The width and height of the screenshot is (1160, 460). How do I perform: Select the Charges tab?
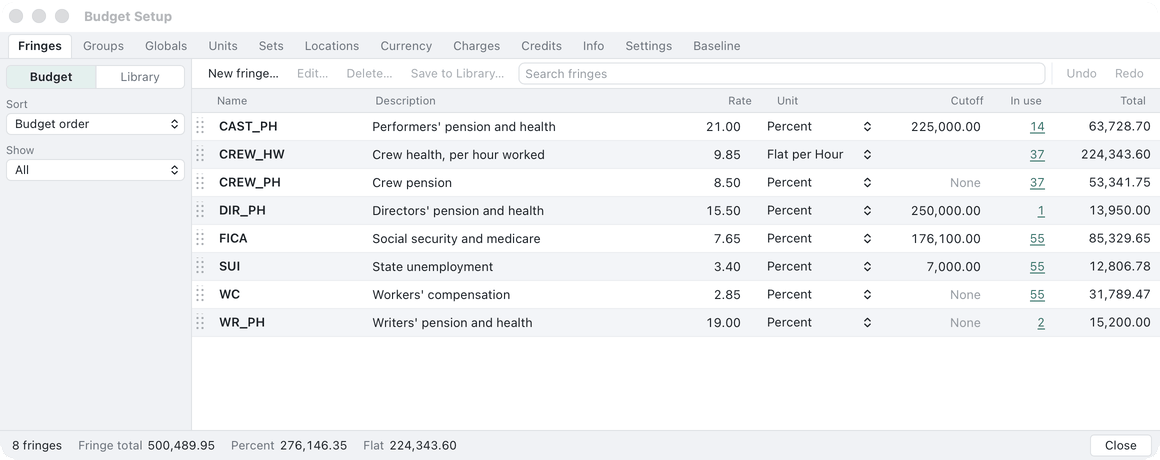coord(476,46)
